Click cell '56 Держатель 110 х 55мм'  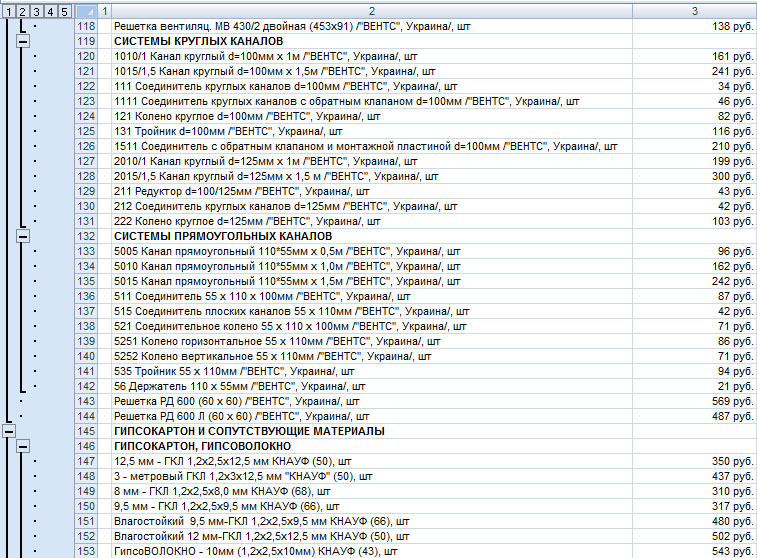372,386
